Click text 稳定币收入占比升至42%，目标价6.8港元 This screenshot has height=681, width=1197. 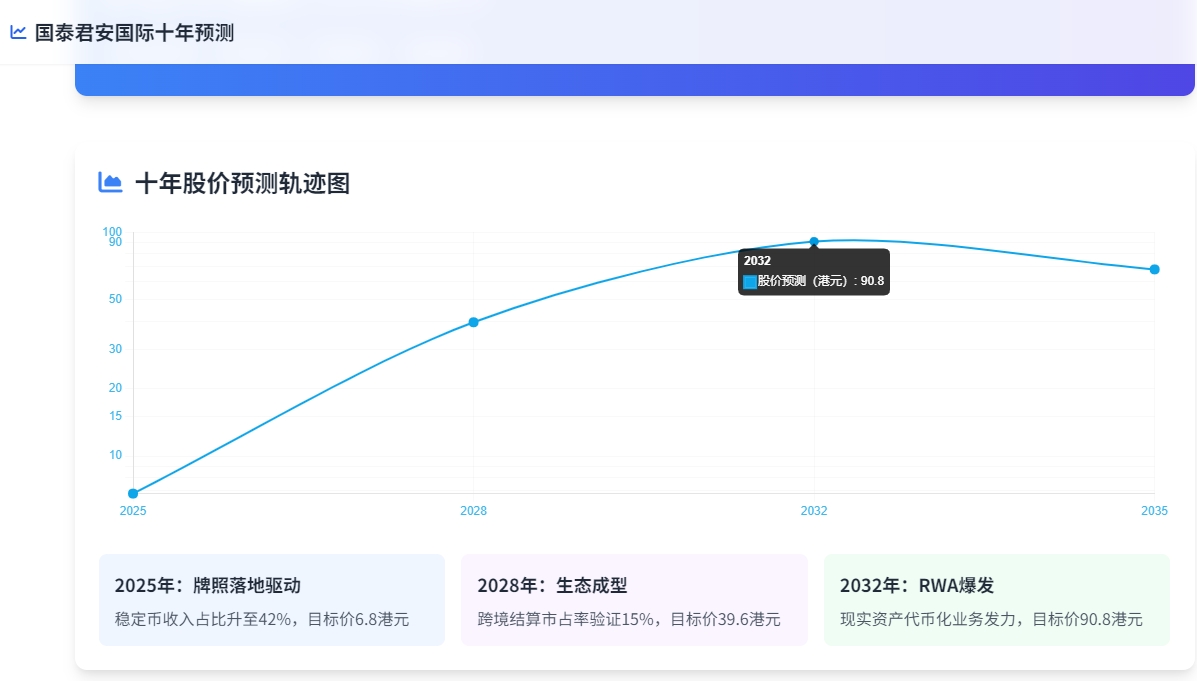click(262, 619)
